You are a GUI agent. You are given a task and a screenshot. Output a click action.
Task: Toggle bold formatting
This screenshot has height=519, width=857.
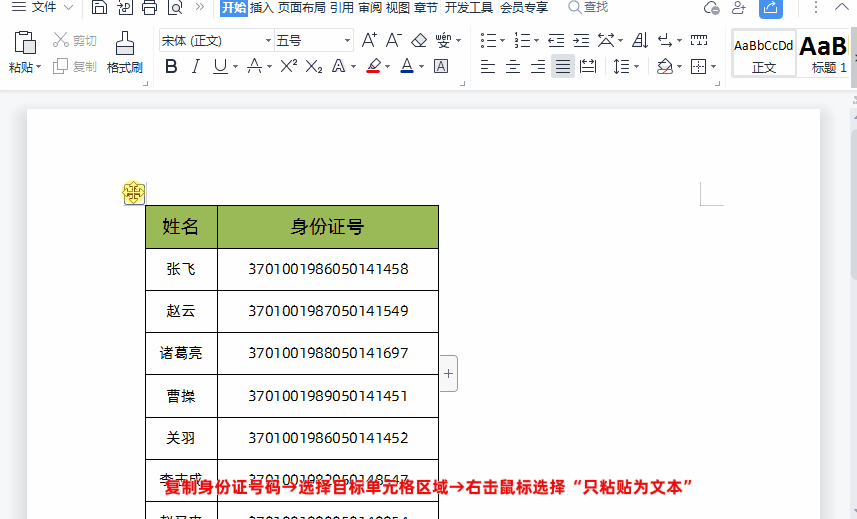pyautogui.click(x=171, y=67)
